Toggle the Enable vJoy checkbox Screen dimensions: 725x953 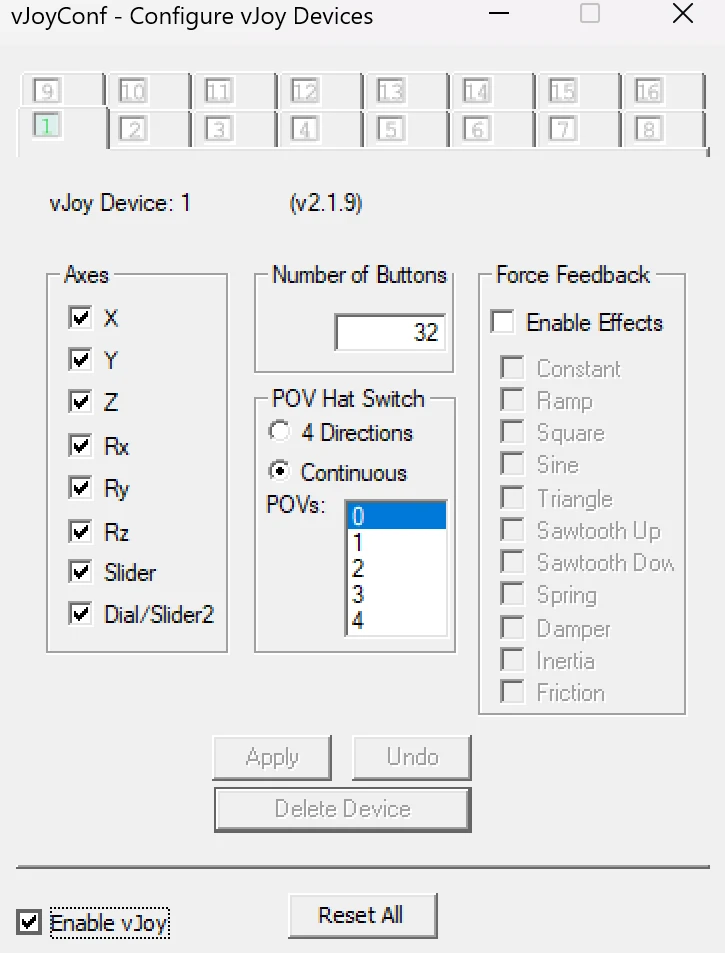[30, 922]
